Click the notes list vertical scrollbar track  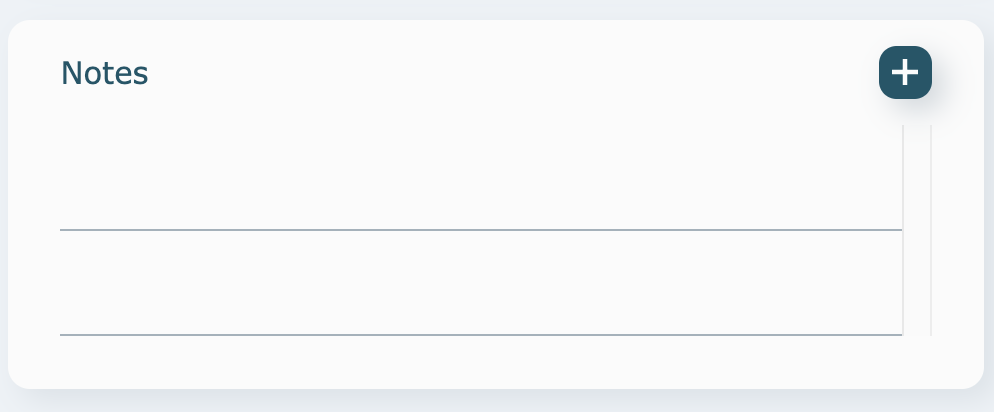point(917,230)
